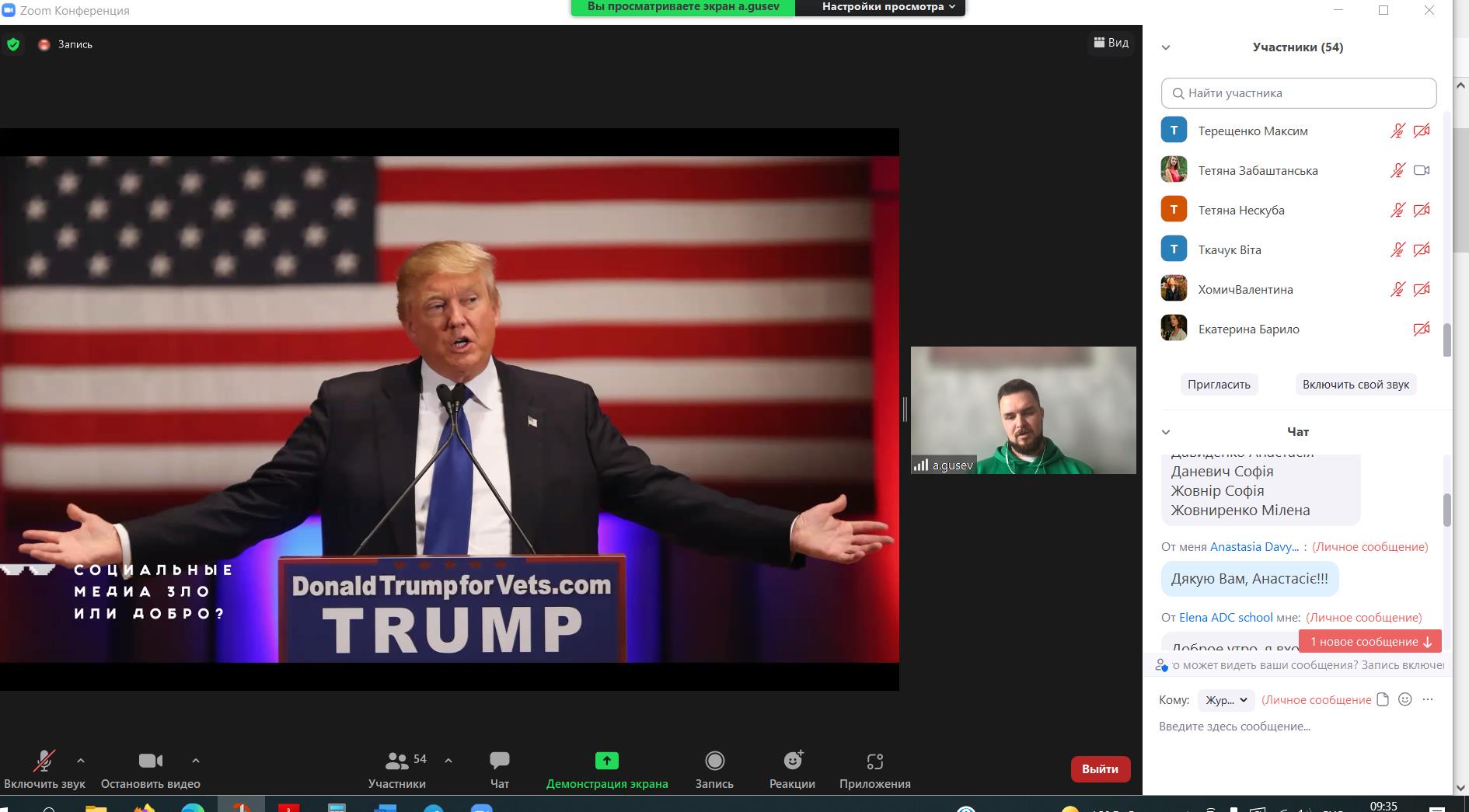Viewport: 1469px width, 812px height.
Task: Toggle camera with Остановить видео
Action: (x=150, y=761)
